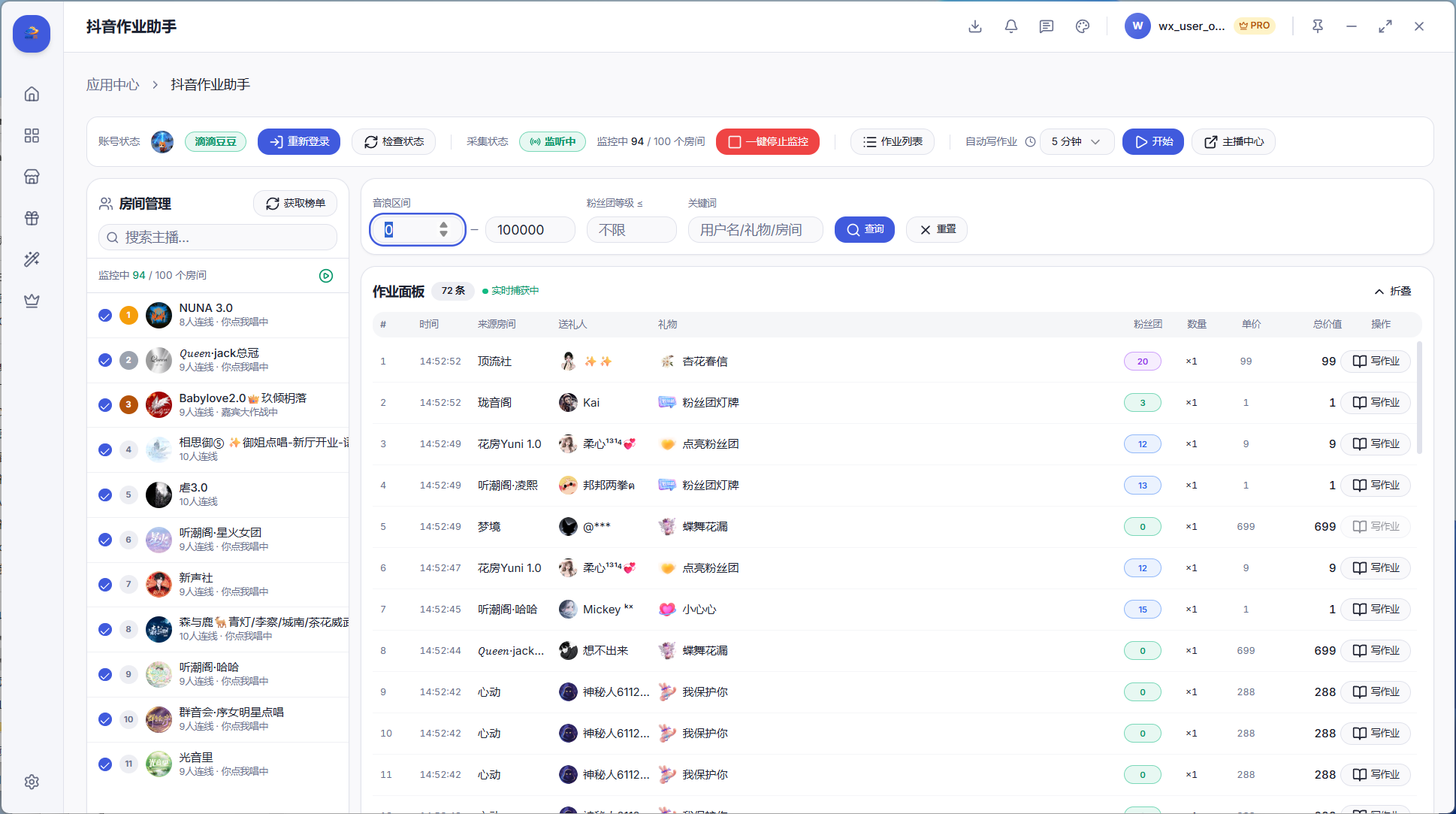Select the magic wand icon in the sidebar
The image size is (1456, 814).
coord(32,259)
